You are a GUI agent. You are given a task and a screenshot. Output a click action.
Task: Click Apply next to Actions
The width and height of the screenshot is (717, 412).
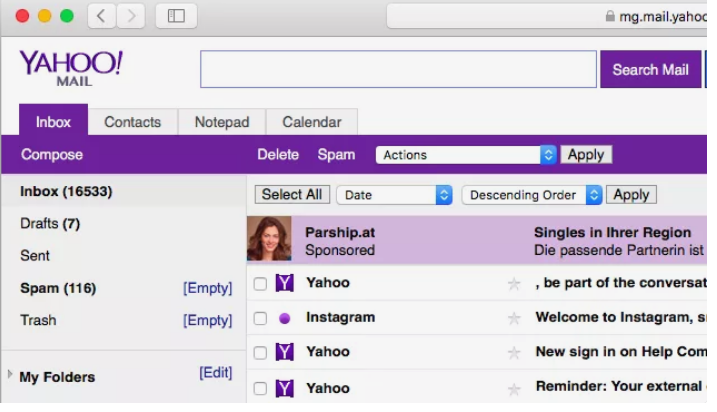(586, 155)
